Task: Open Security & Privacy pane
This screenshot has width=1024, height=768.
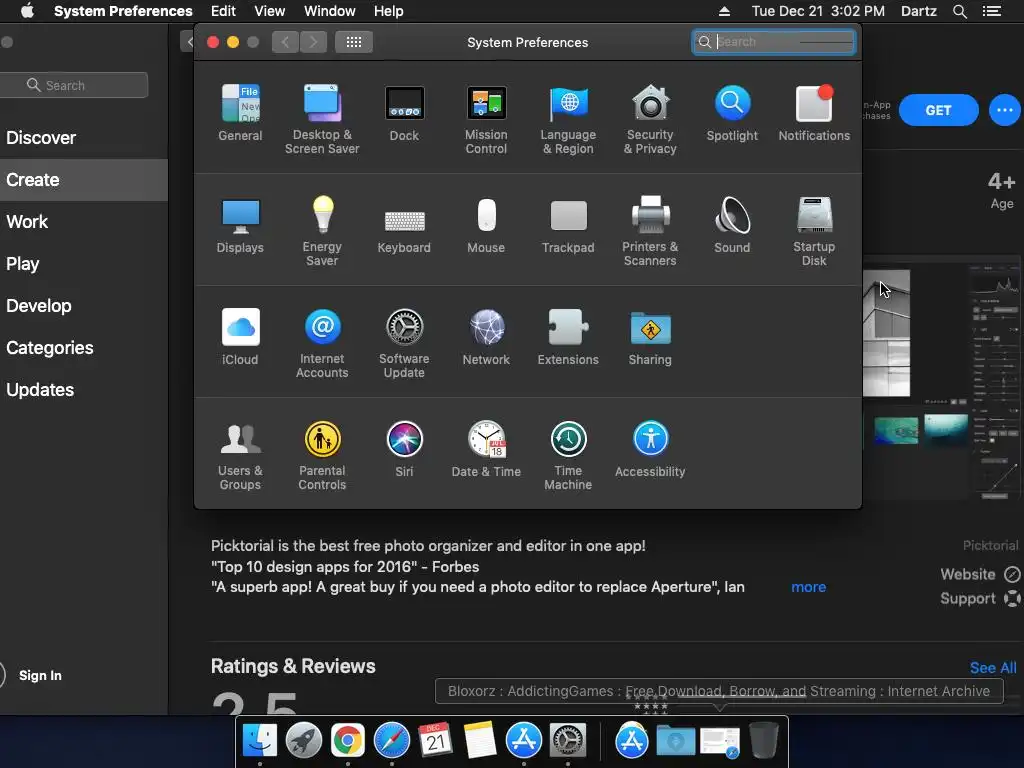Action: [650, 120]
